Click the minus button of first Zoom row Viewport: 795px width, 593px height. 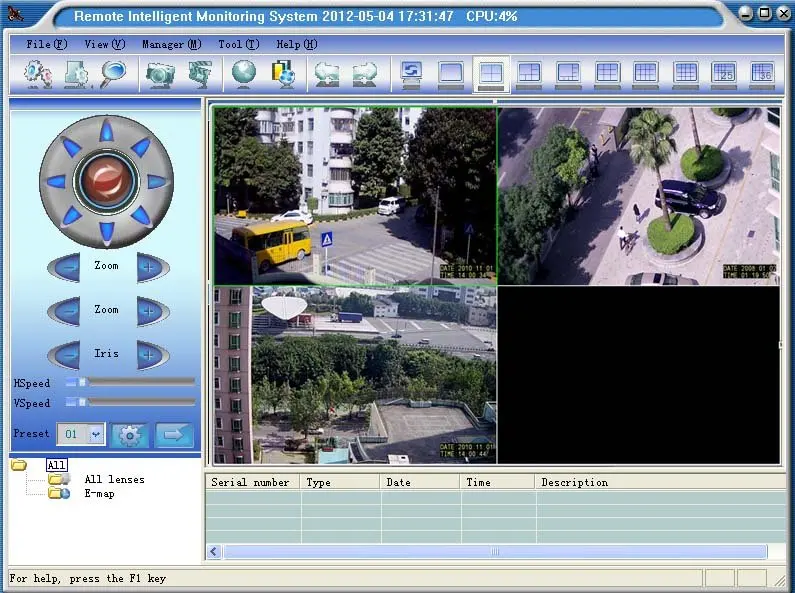[x=64, y=267]
